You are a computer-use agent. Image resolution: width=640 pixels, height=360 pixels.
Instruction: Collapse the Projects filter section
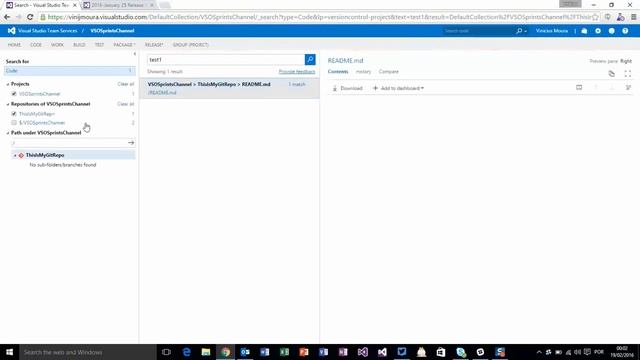8,84
